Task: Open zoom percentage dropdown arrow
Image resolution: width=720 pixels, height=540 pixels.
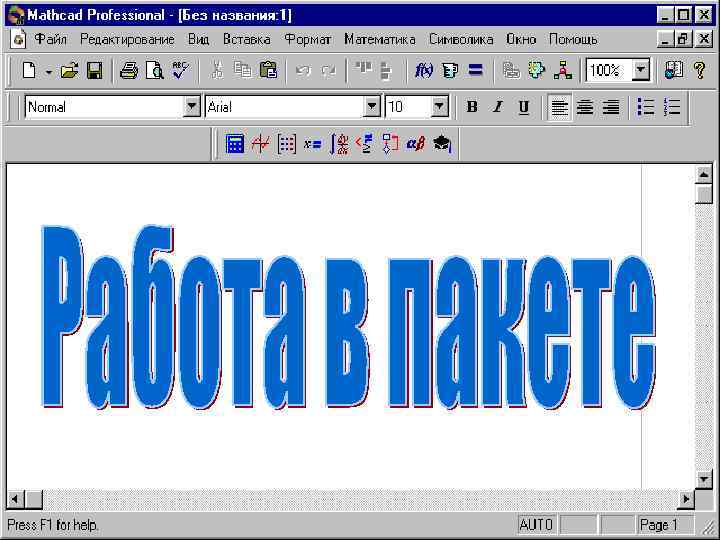Action: 641,70
